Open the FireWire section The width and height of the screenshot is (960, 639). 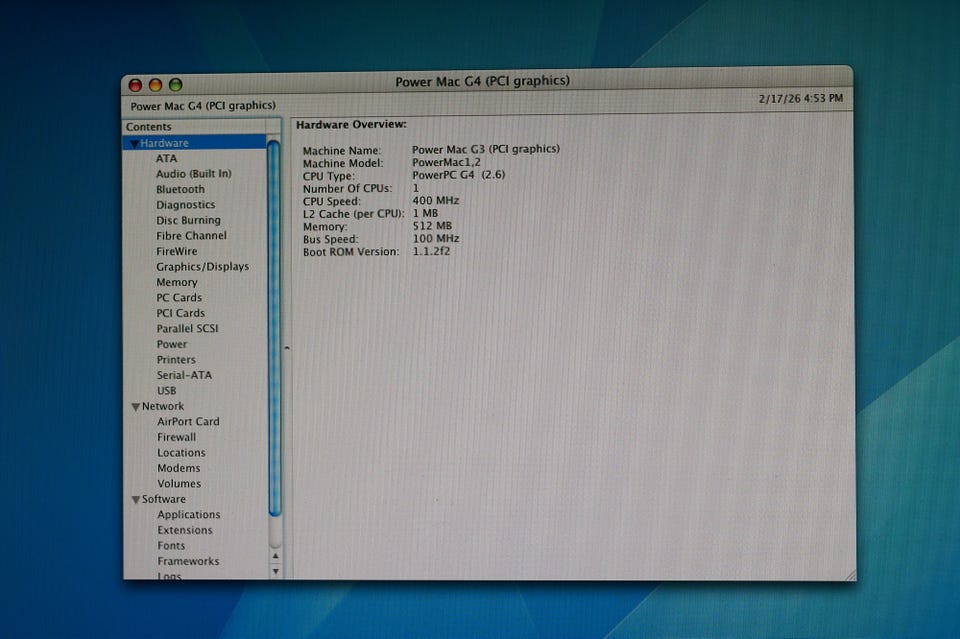(176, 252)
